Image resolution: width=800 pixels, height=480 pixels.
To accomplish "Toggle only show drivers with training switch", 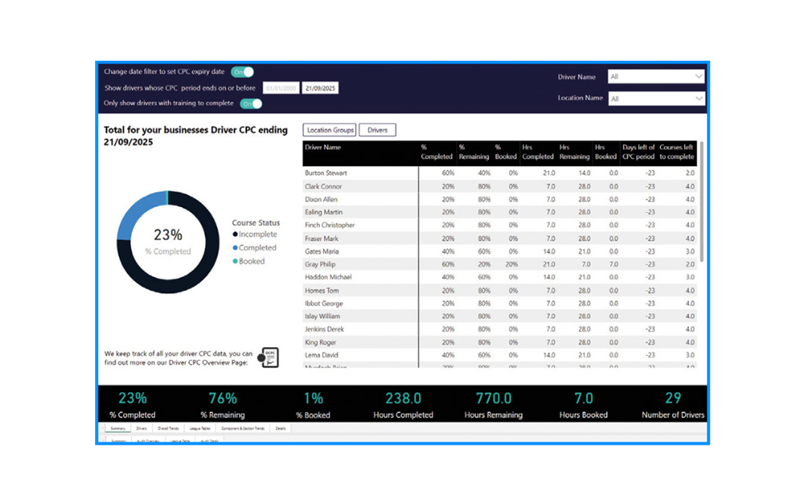I will click(251, 104).
